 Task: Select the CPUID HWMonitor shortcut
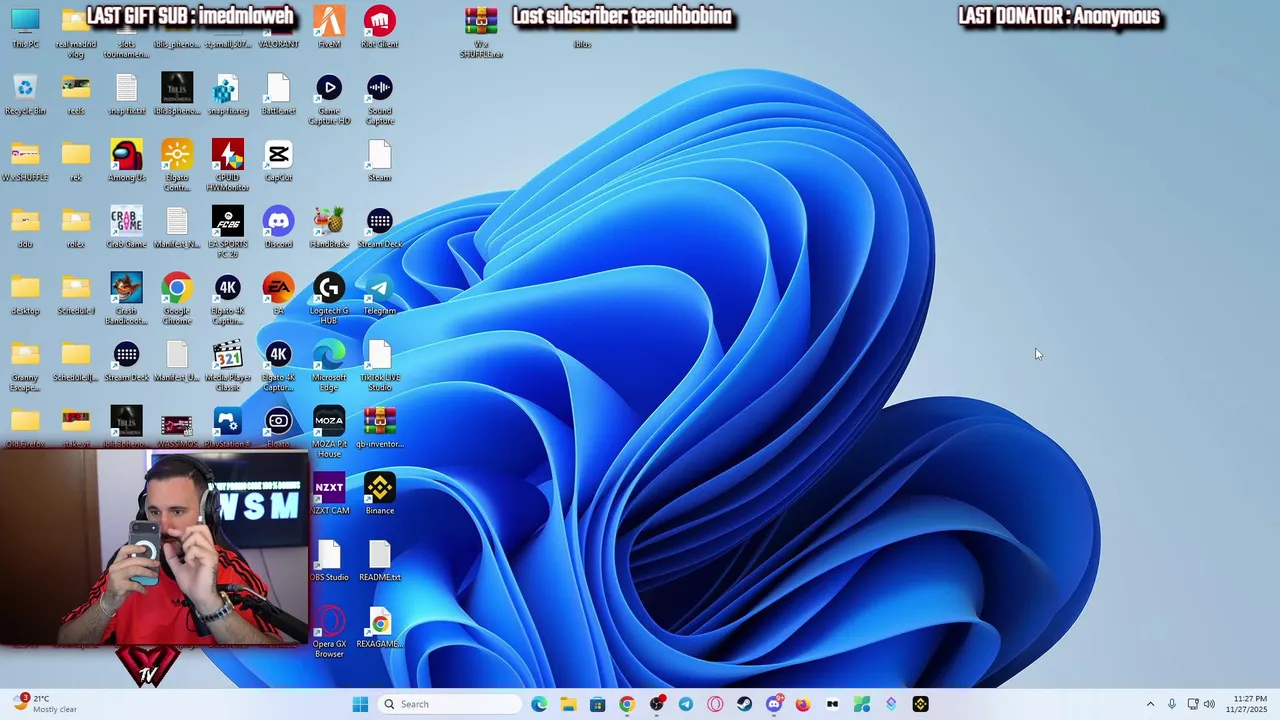tap(228, 166)
